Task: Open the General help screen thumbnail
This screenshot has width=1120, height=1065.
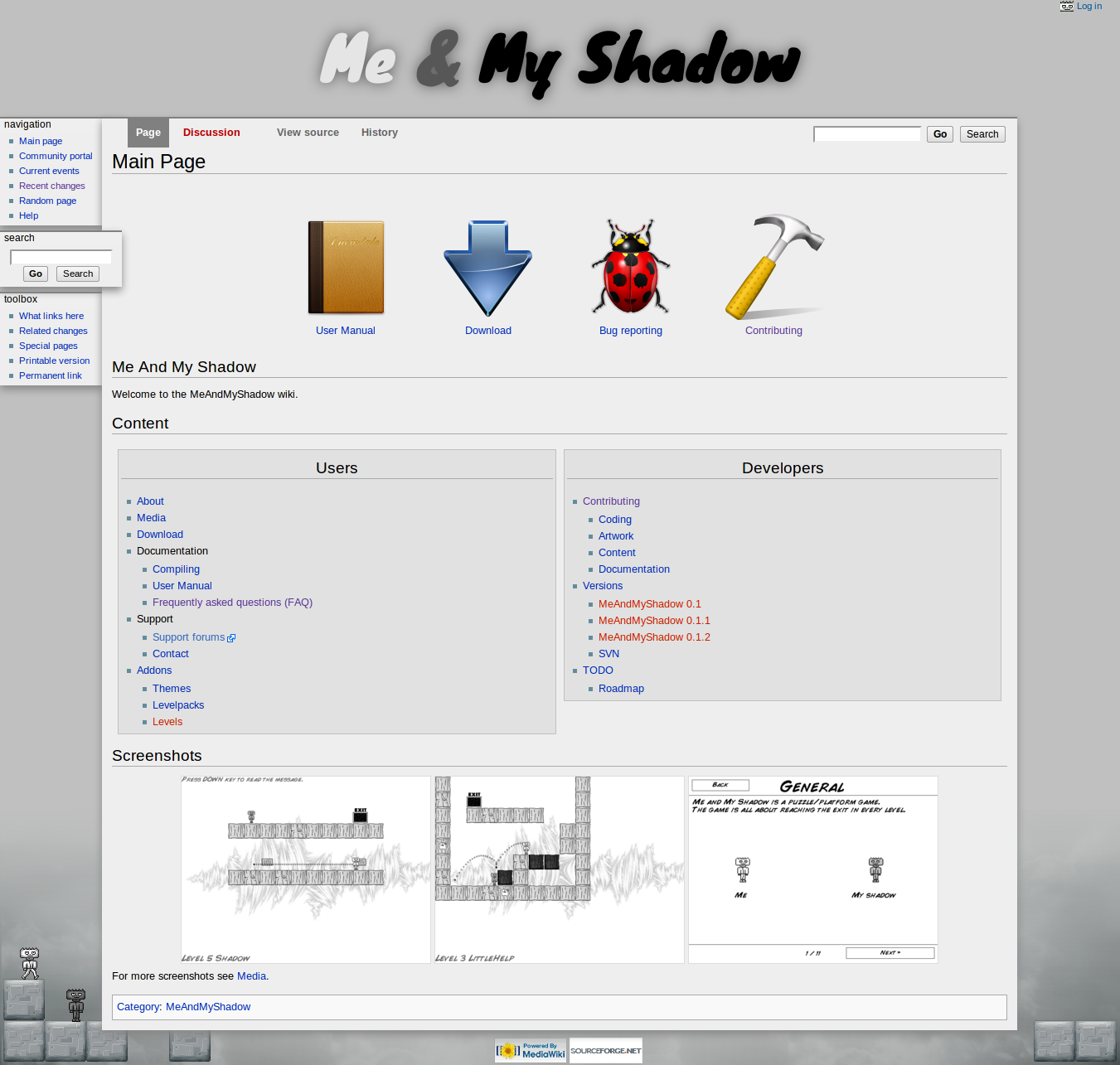Action: pos(813,869)
